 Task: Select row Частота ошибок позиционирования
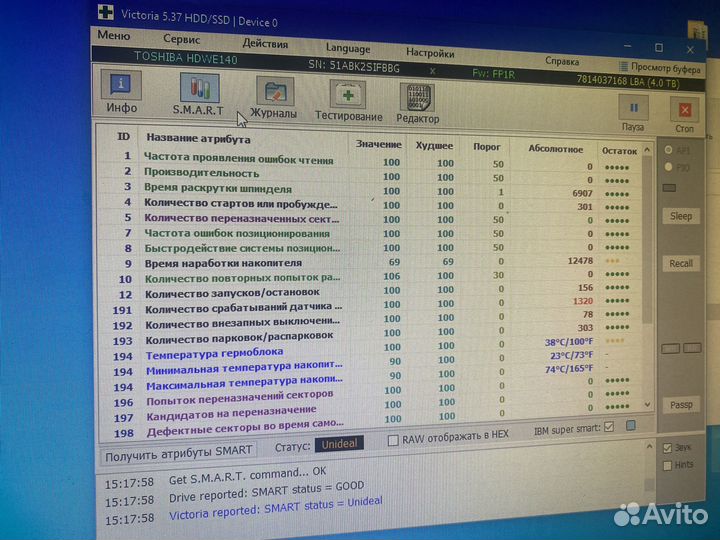pos(372,233)
